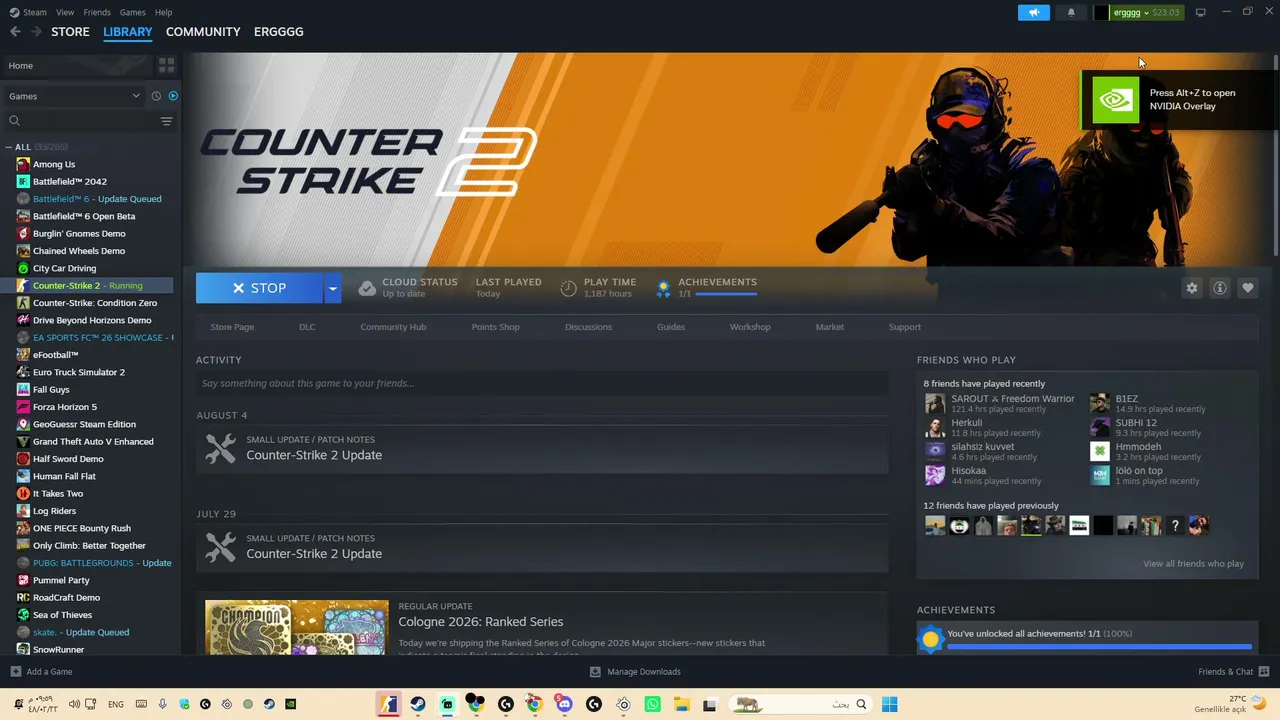The image size is (1280, 720).
Task: Open File Explorer from the taskbar
Action: pos(681,704)
